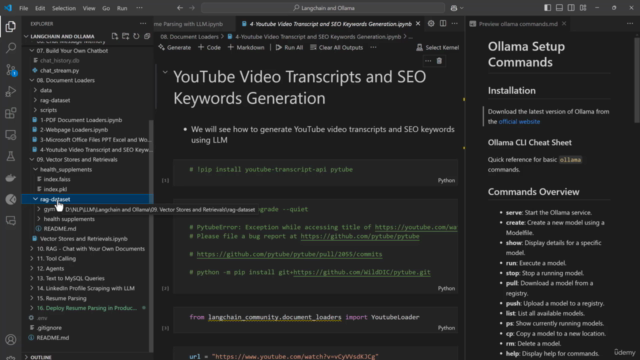Expand 10. RAG - Chat with Your Own Documents

pos(32,249)
